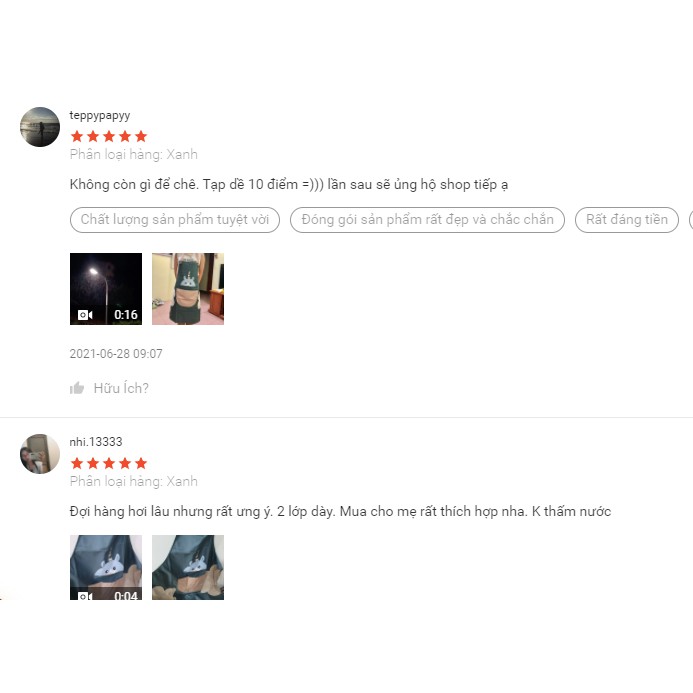
Task: Click the 'Hữu Ích?' helpful link
Action: point(121,388)
